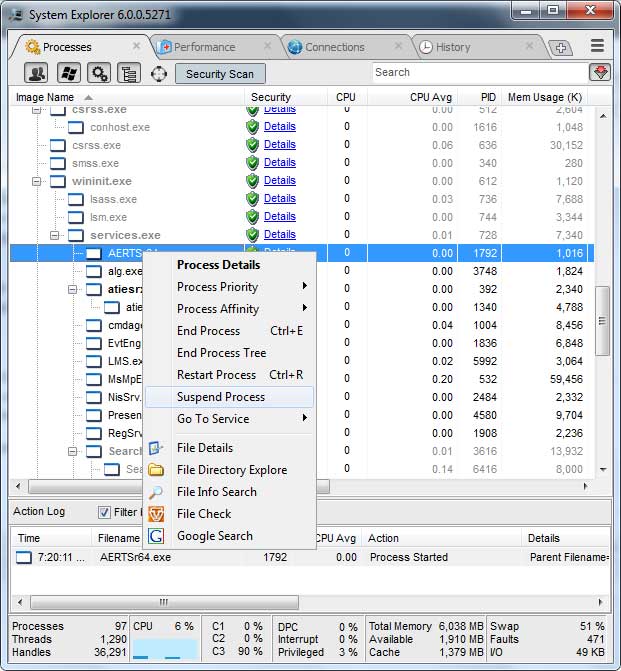Viewport: 621px width, 671px height.
Task: Collapse the Search process tree node
Action: [73, 451]
